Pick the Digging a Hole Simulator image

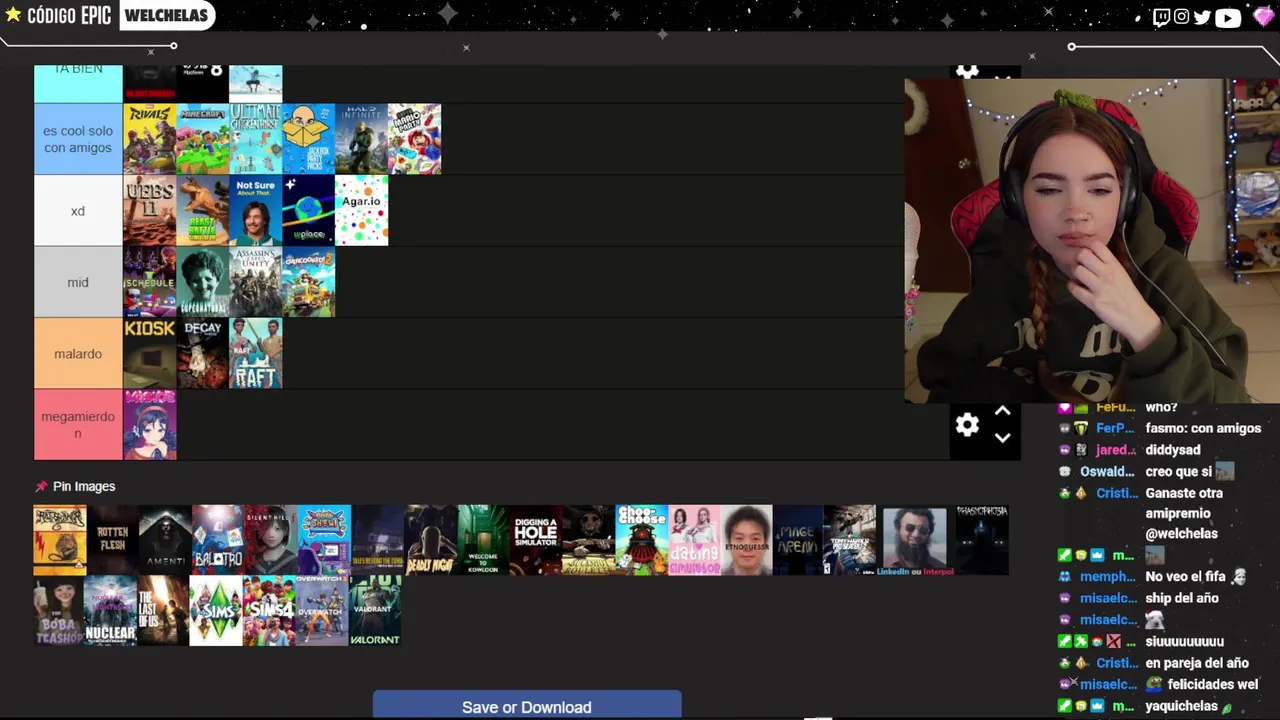(x=536, y=540)
